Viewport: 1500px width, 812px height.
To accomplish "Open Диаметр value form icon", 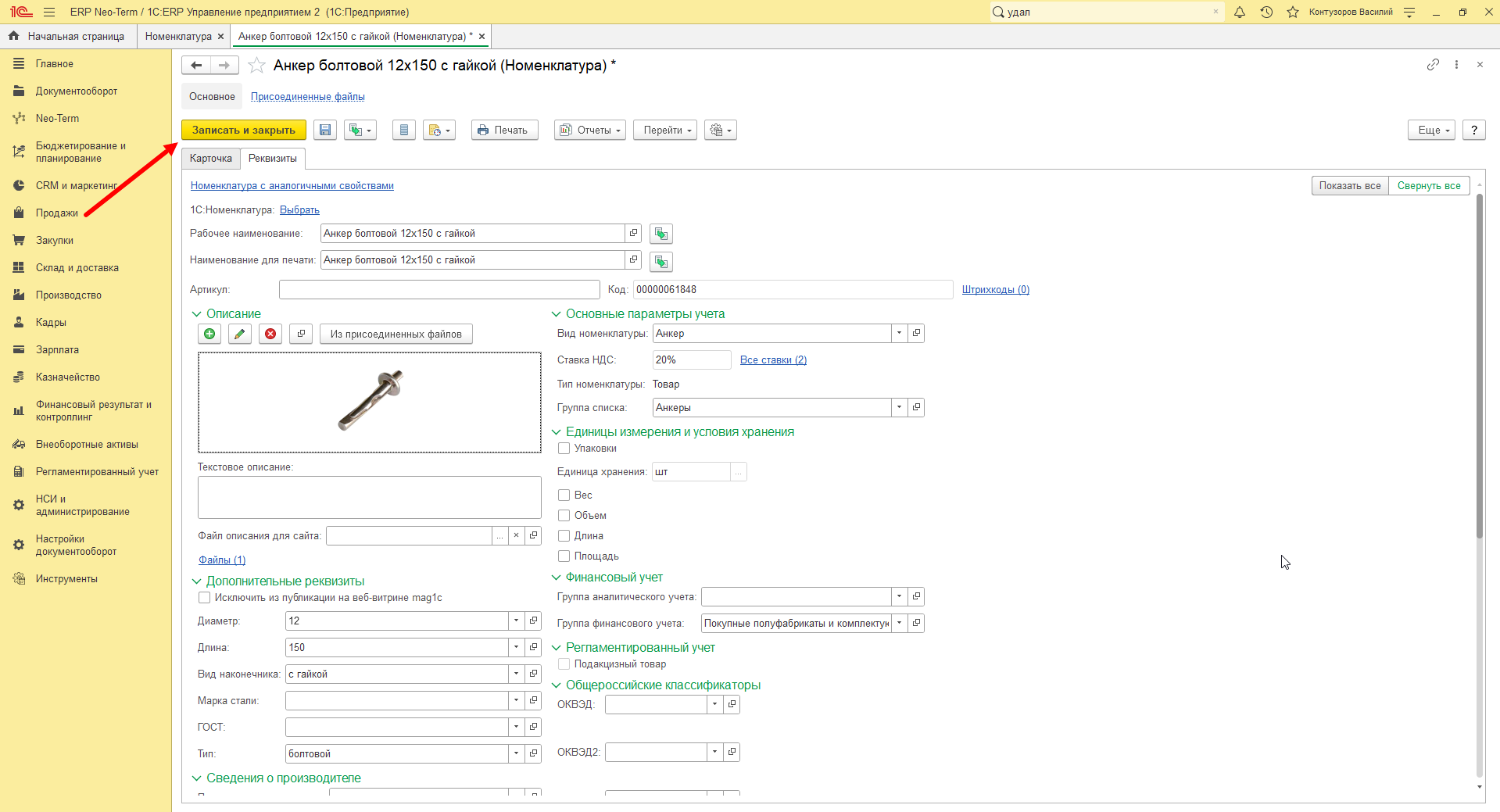I will (x=533, y=621).
